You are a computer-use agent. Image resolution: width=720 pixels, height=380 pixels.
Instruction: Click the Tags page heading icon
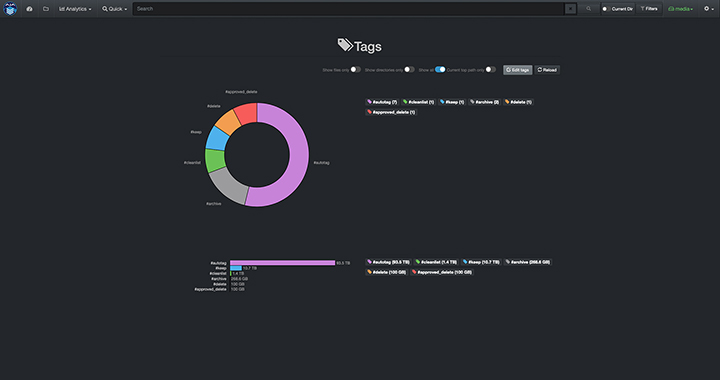(345, 45)
